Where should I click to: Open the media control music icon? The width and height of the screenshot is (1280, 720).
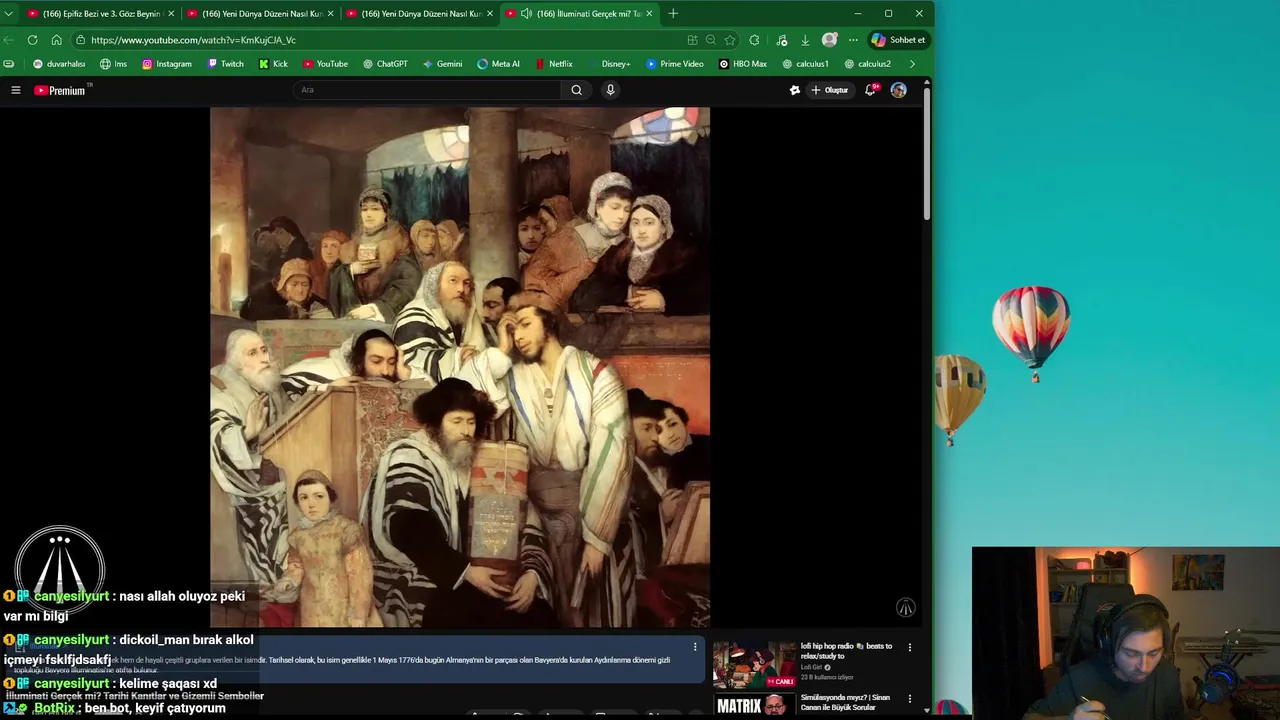pos(781,40)
